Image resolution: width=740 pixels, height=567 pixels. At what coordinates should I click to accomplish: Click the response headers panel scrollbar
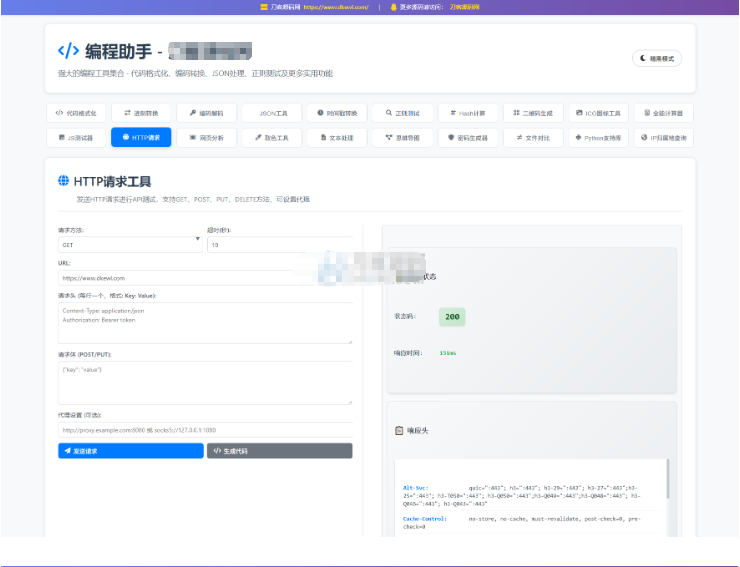[667, 479]
